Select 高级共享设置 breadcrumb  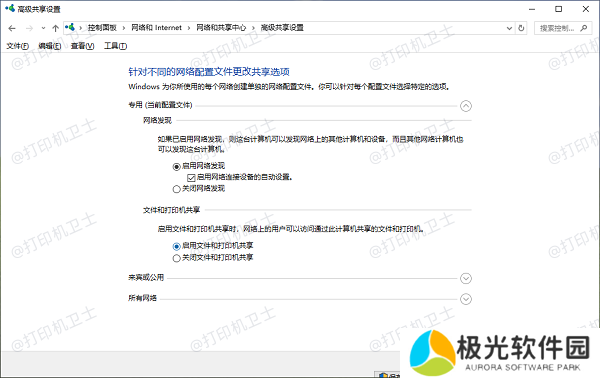pyautogui.click(x=282, y=28)
